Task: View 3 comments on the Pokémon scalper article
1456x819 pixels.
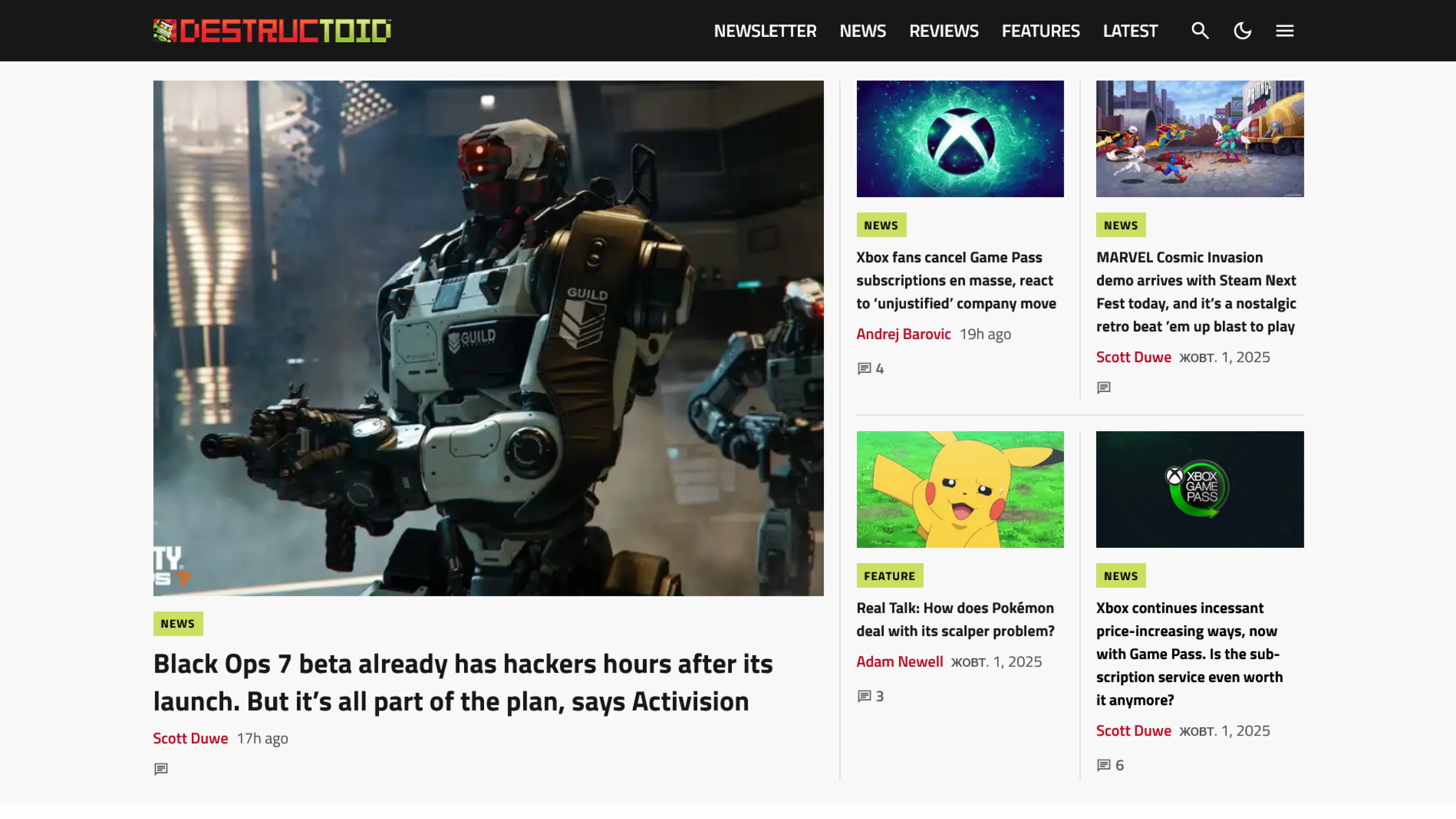Action: [x=871, y=697]
